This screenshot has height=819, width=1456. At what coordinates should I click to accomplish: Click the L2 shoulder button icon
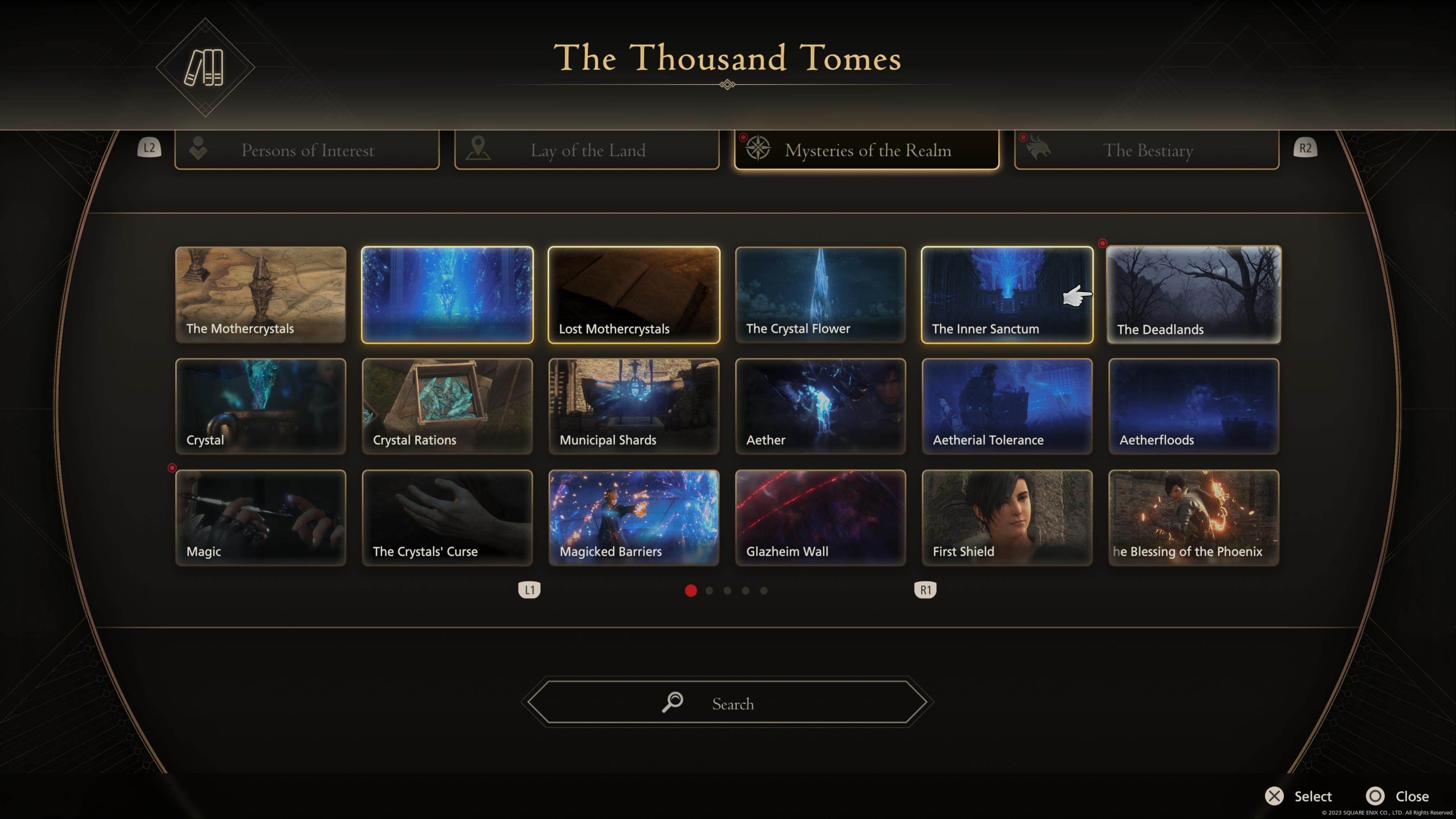[x=149, y=147]
